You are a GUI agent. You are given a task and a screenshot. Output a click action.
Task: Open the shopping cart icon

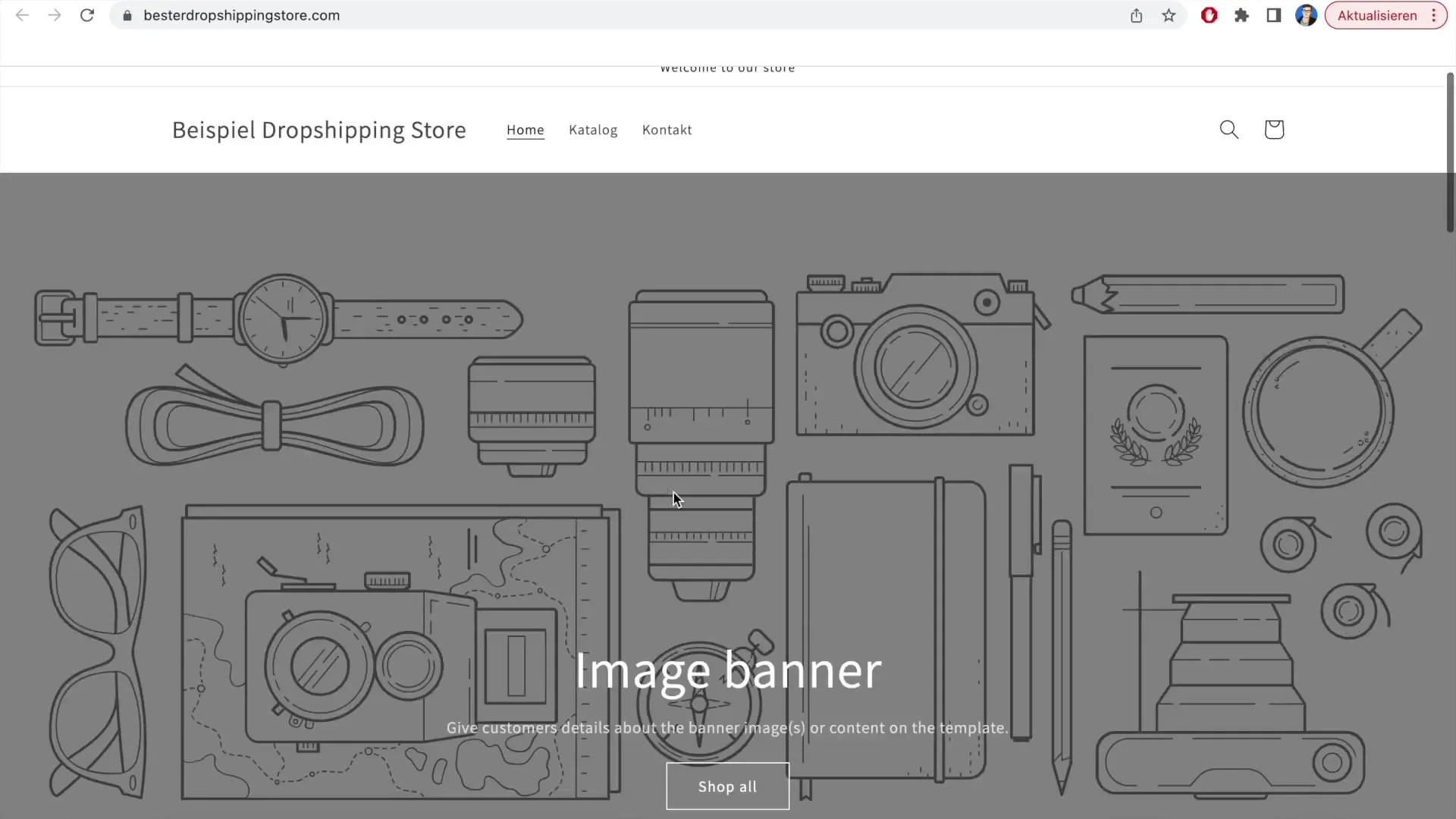click(1274, 129)
